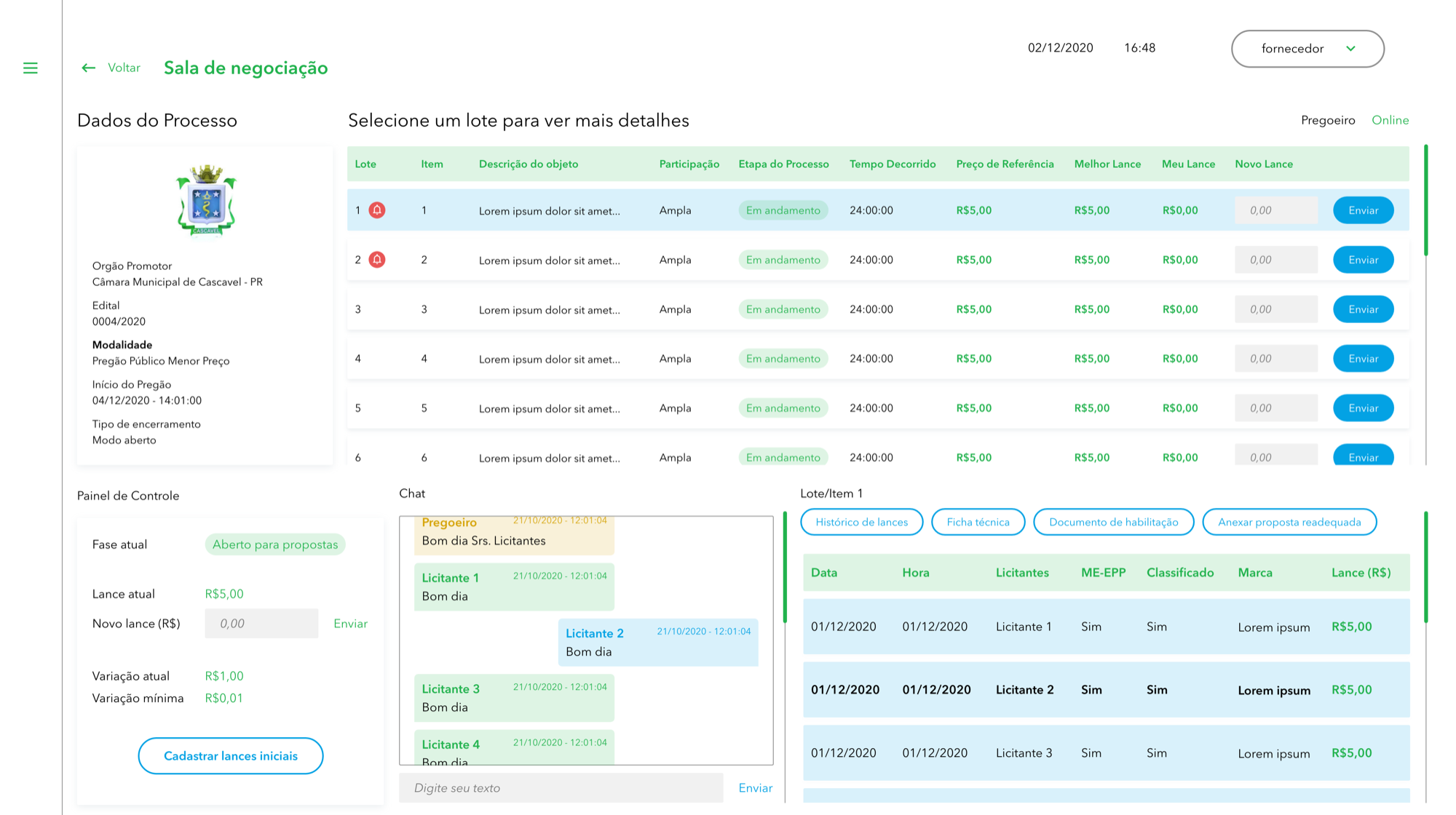Click the Lance (R$) column header
1456x815 pixels.
point(1361,573)
